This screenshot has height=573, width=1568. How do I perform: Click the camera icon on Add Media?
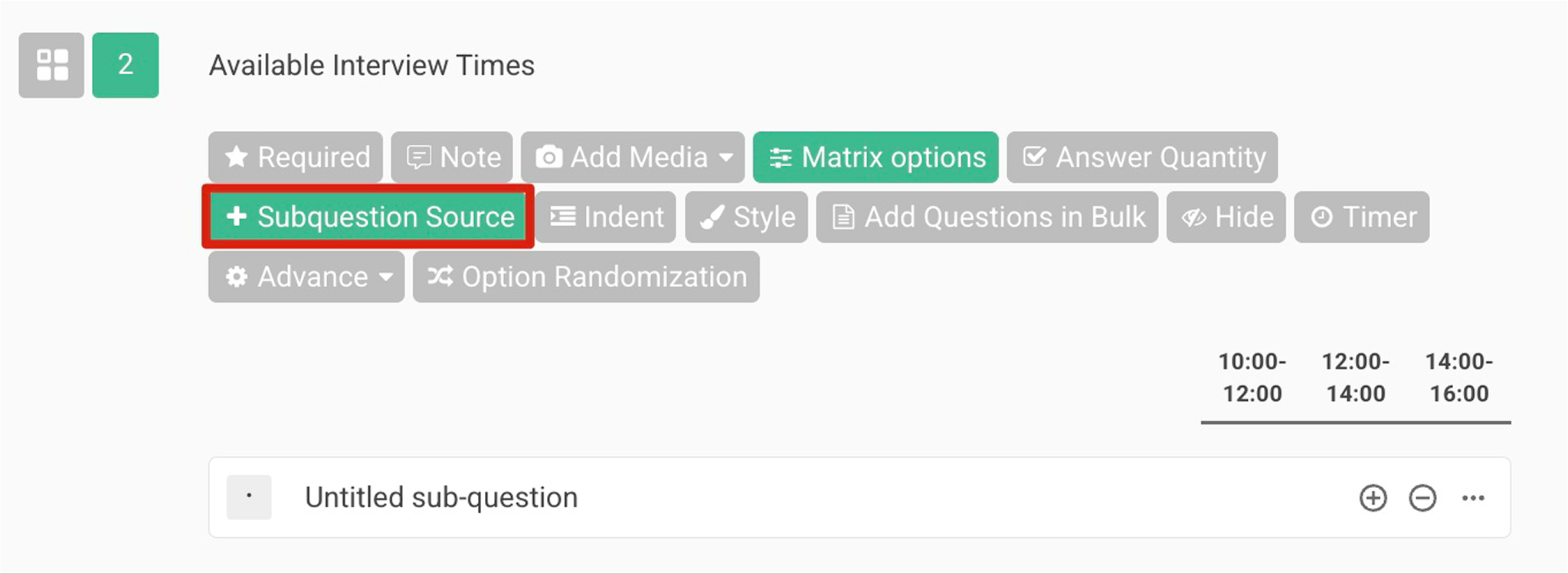548,157
